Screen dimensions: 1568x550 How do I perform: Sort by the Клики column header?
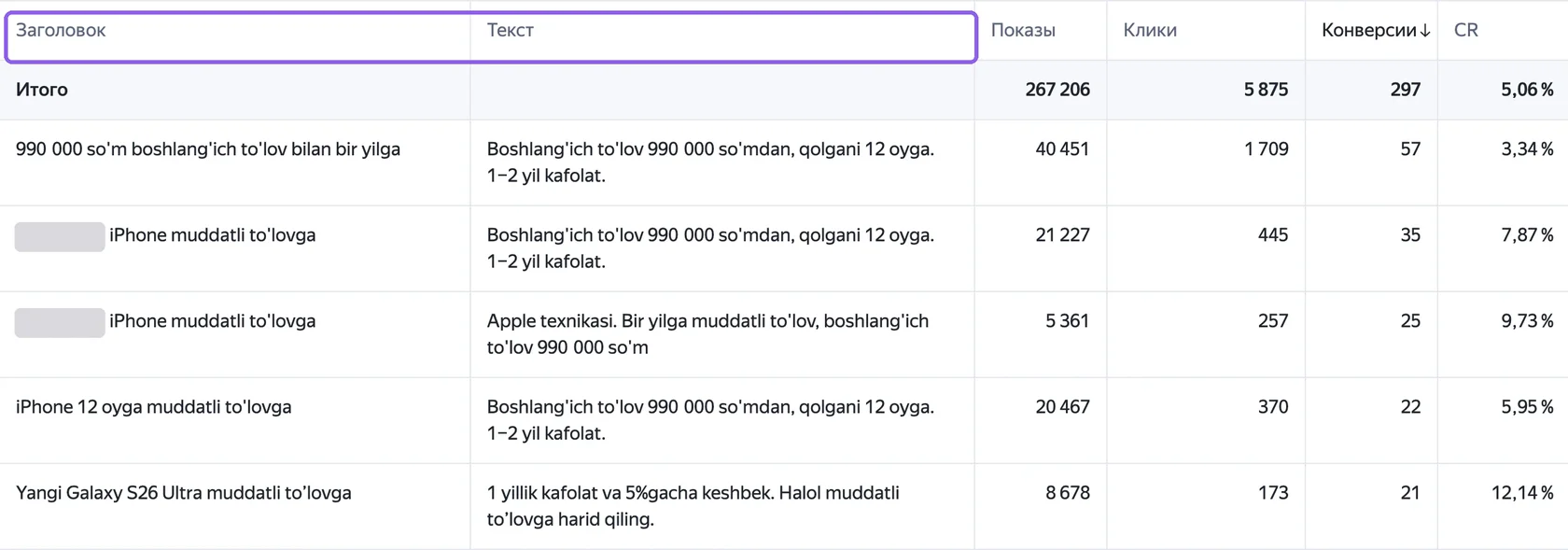click(1150, 30)
